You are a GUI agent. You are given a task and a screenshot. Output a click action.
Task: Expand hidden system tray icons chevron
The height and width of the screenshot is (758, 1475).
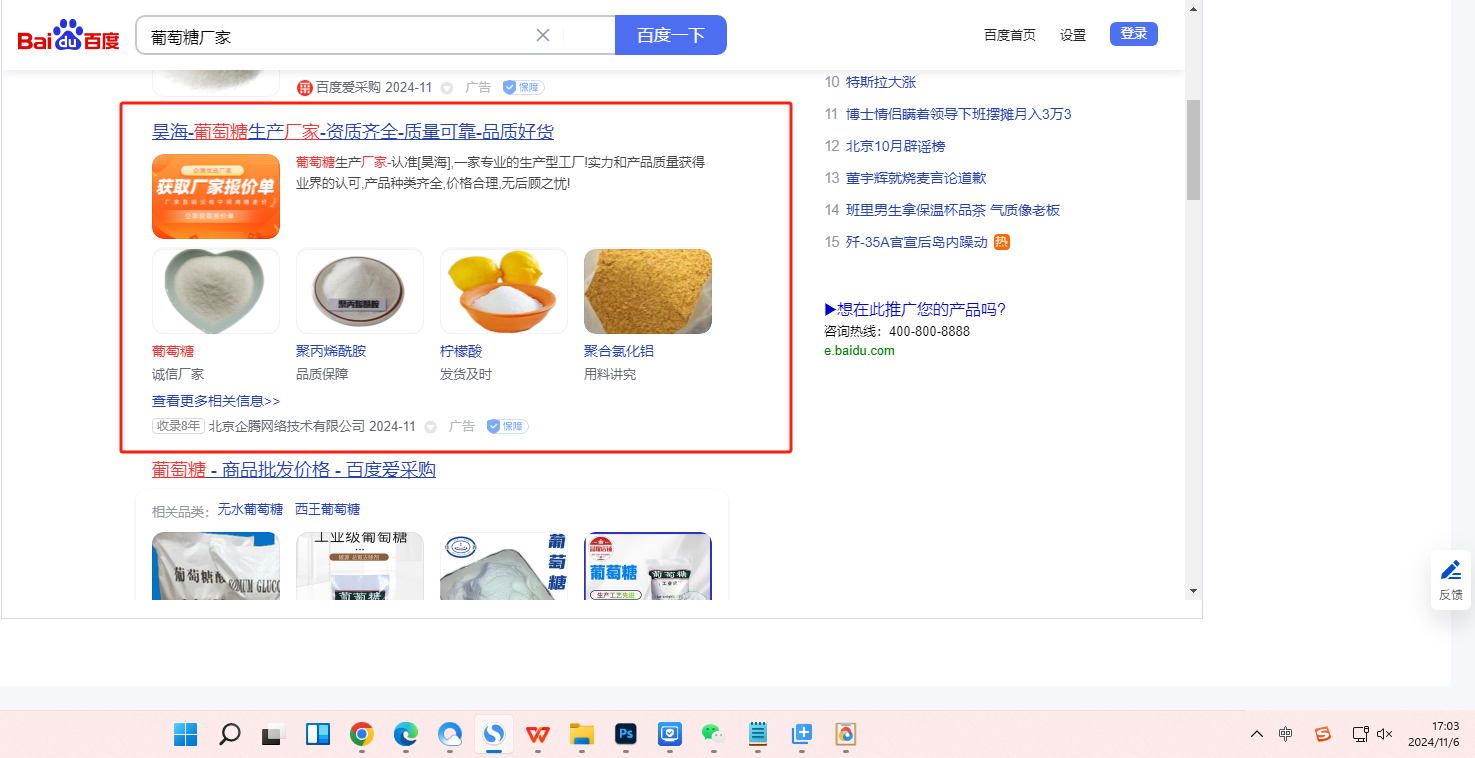(x=1257, y=734)
